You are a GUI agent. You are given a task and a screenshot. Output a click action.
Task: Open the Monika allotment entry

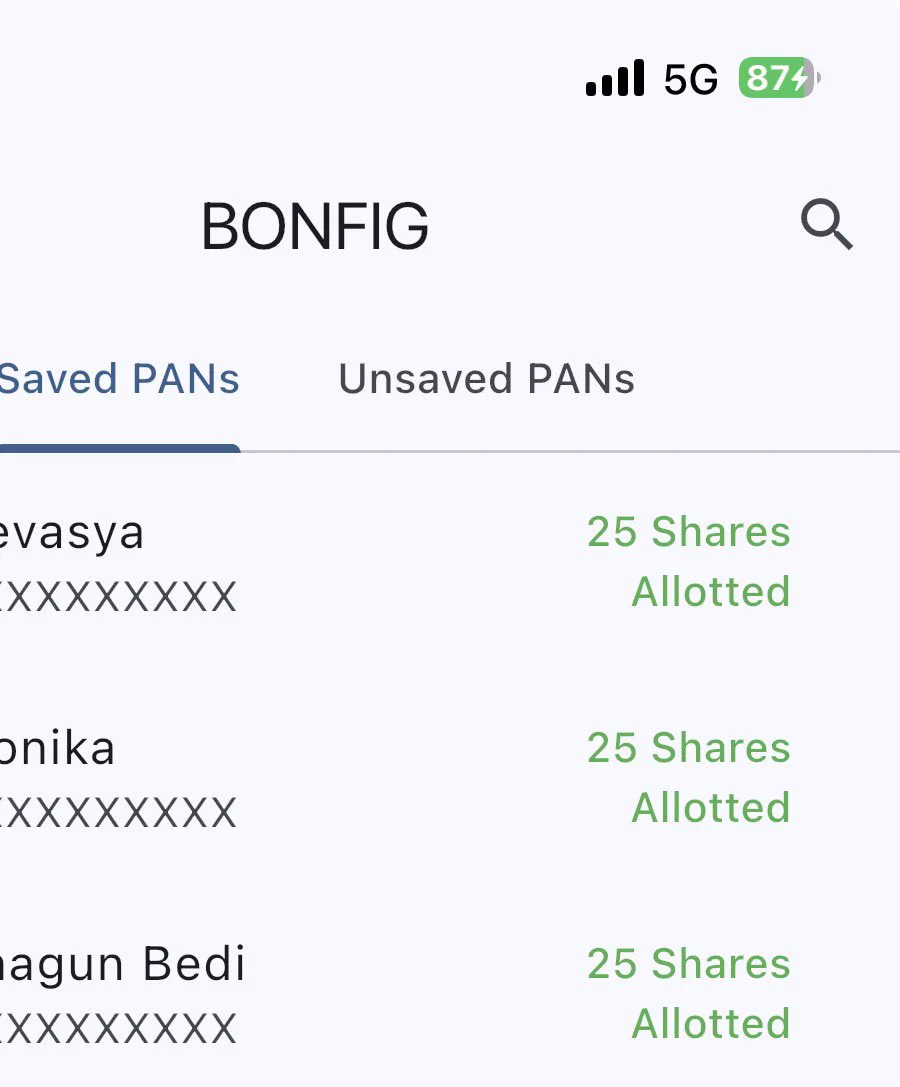pos(450,778)
